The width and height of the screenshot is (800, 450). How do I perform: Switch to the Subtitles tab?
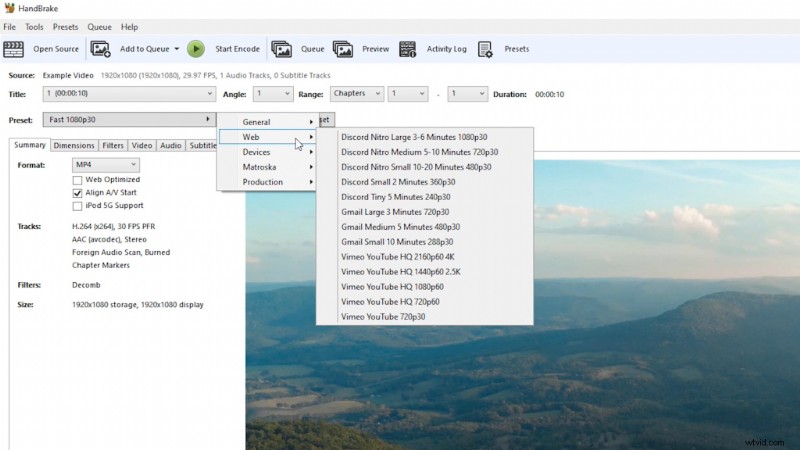point(202,145)
